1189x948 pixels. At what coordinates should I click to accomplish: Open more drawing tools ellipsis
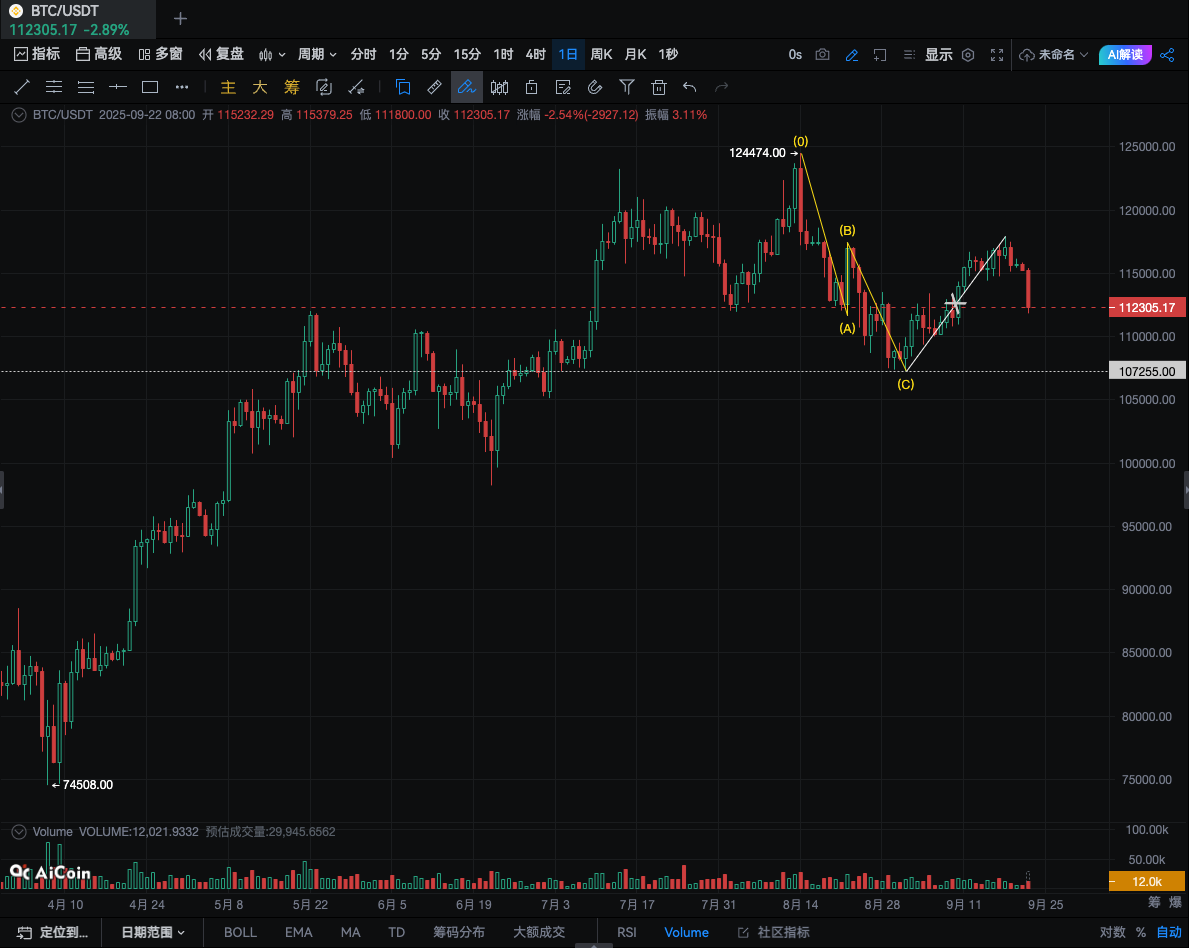pos(182,87)
